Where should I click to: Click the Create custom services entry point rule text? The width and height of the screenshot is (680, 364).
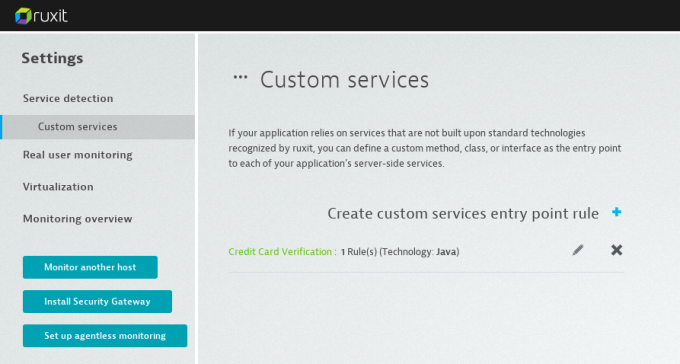(x=463, y=213)
